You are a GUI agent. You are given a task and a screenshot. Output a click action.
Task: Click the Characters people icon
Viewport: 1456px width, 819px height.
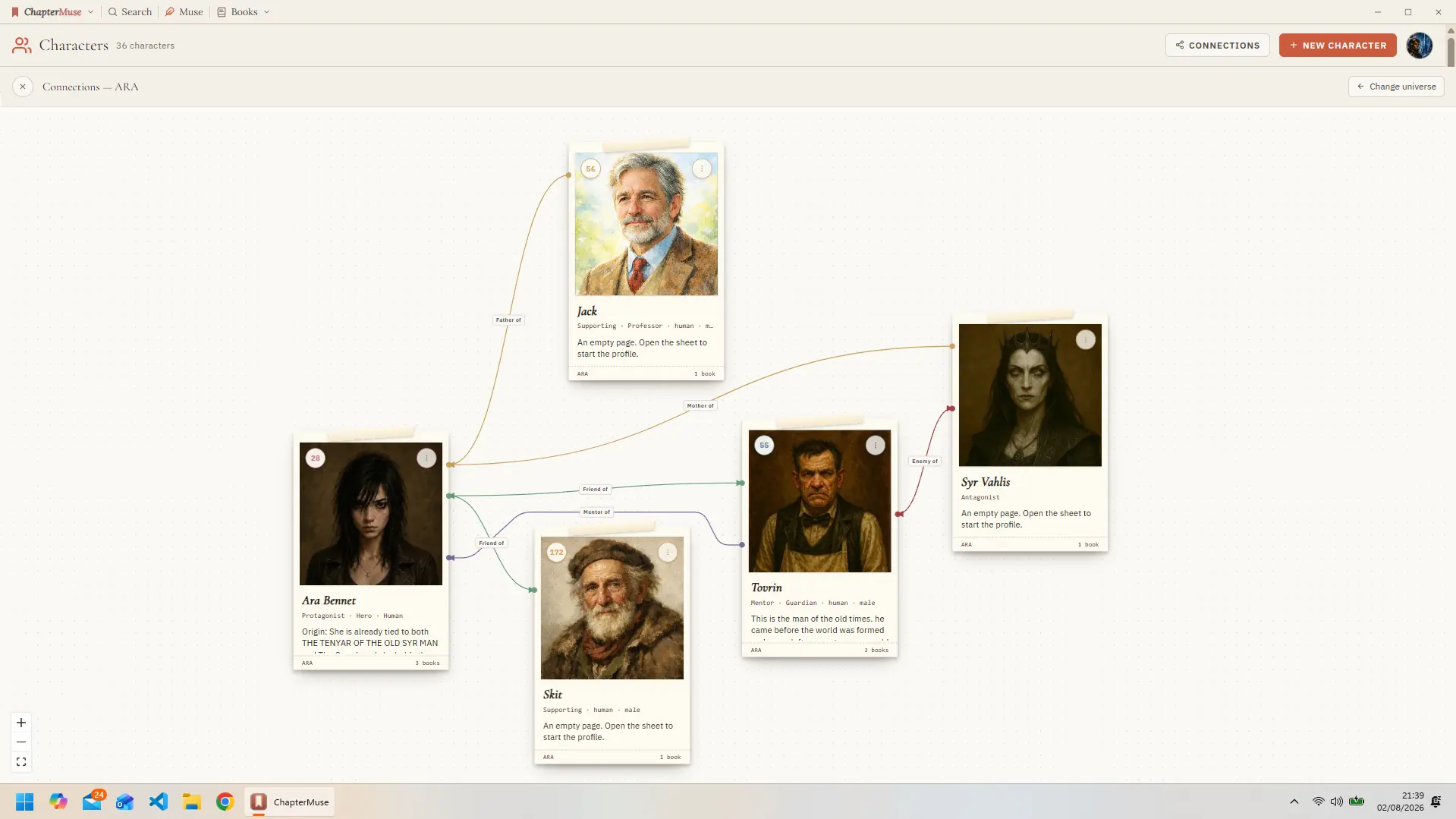tap(22, 46)
